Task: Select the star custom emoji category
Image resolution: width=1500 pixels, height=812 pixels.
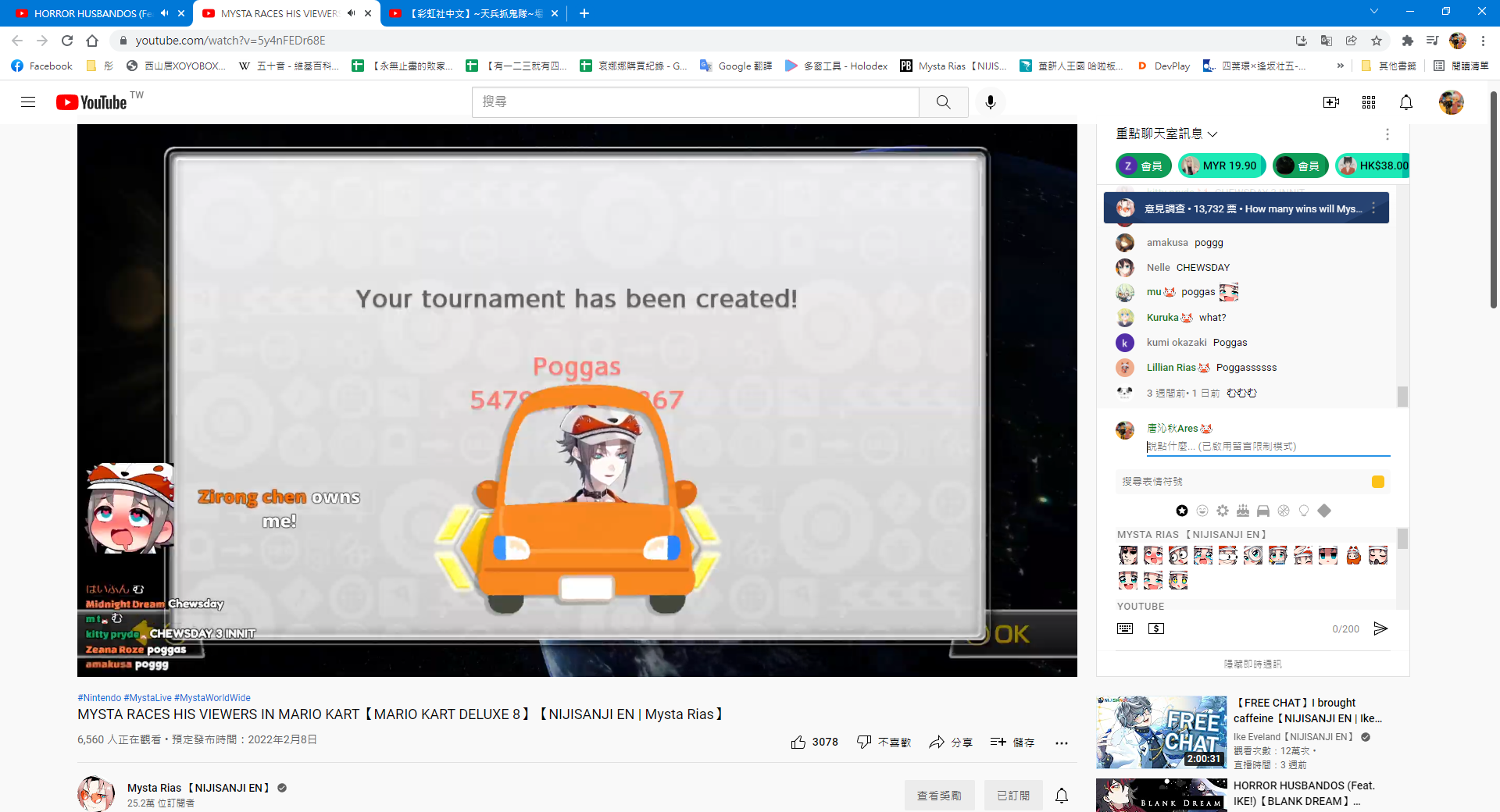Action: click(x=1182, y=511)
